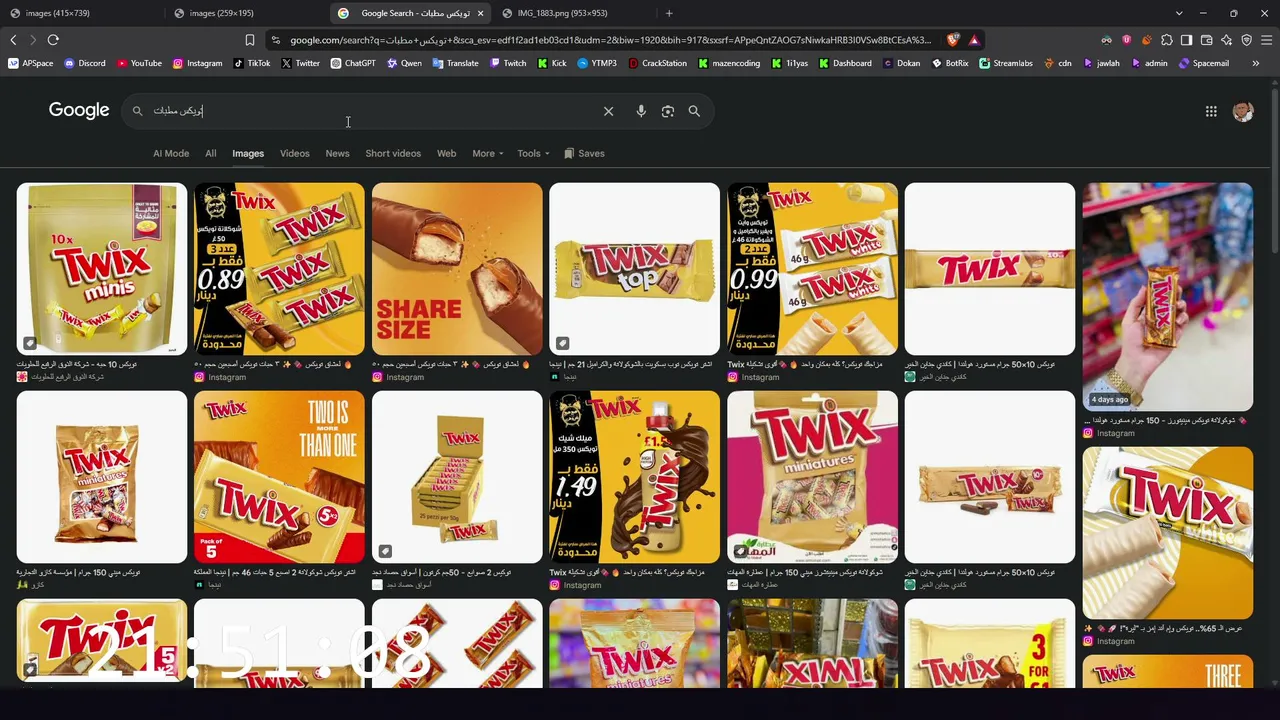Screen dimensions: 1280x720
Task: Toggle the browser sidebar panel icon
Action: click(1186, 40)
